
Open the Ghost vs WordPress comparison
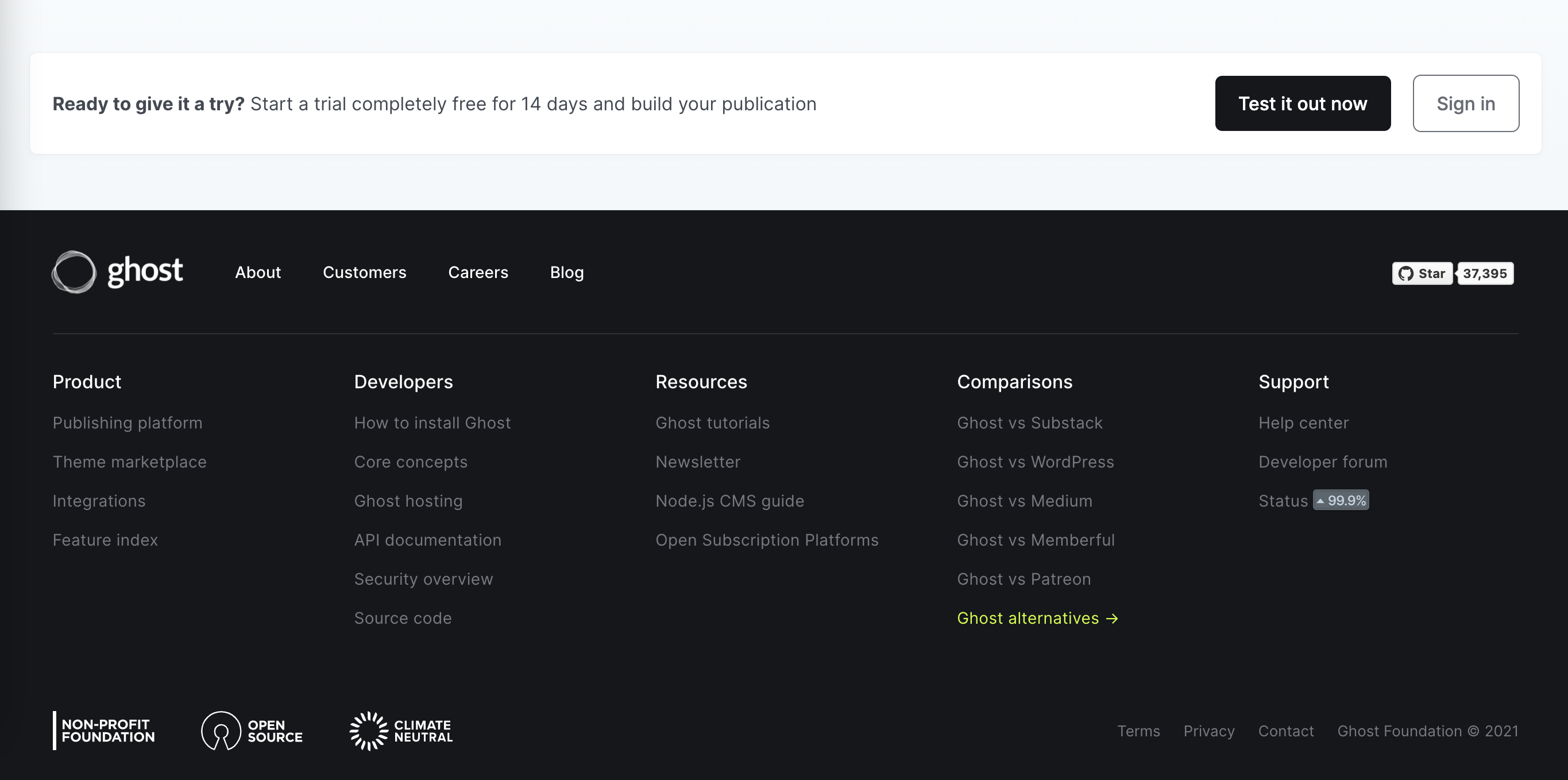click(1036, 462)
